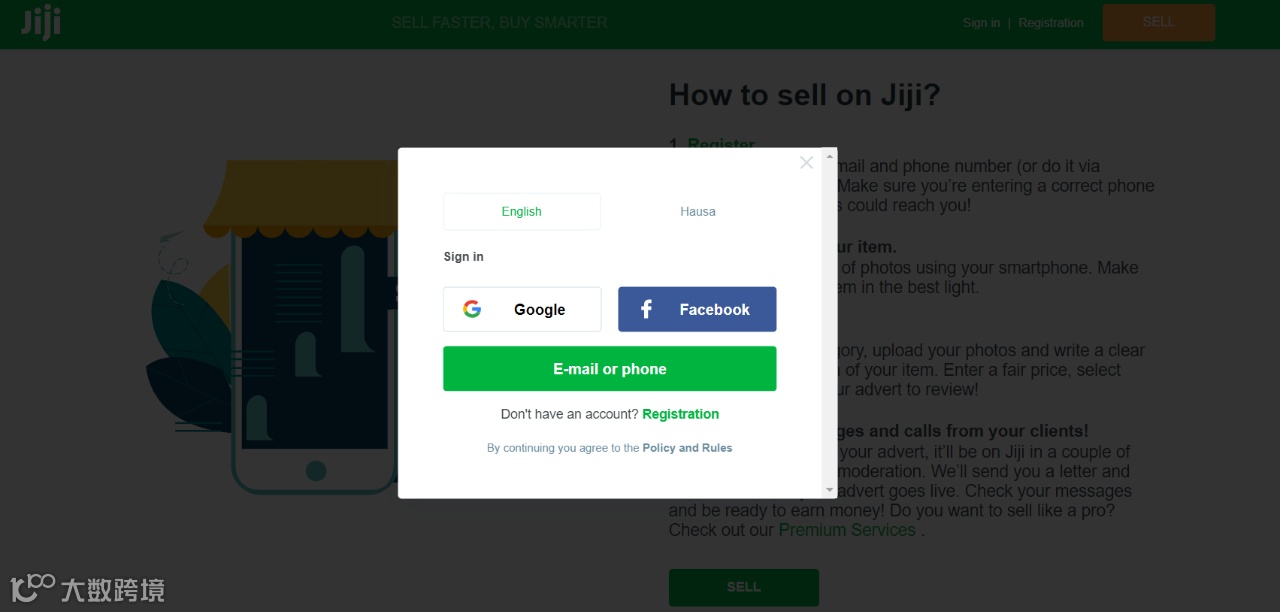Click the orange SELL header button
This screenshot has width=1280, height=612.
tap(1159, 22)
